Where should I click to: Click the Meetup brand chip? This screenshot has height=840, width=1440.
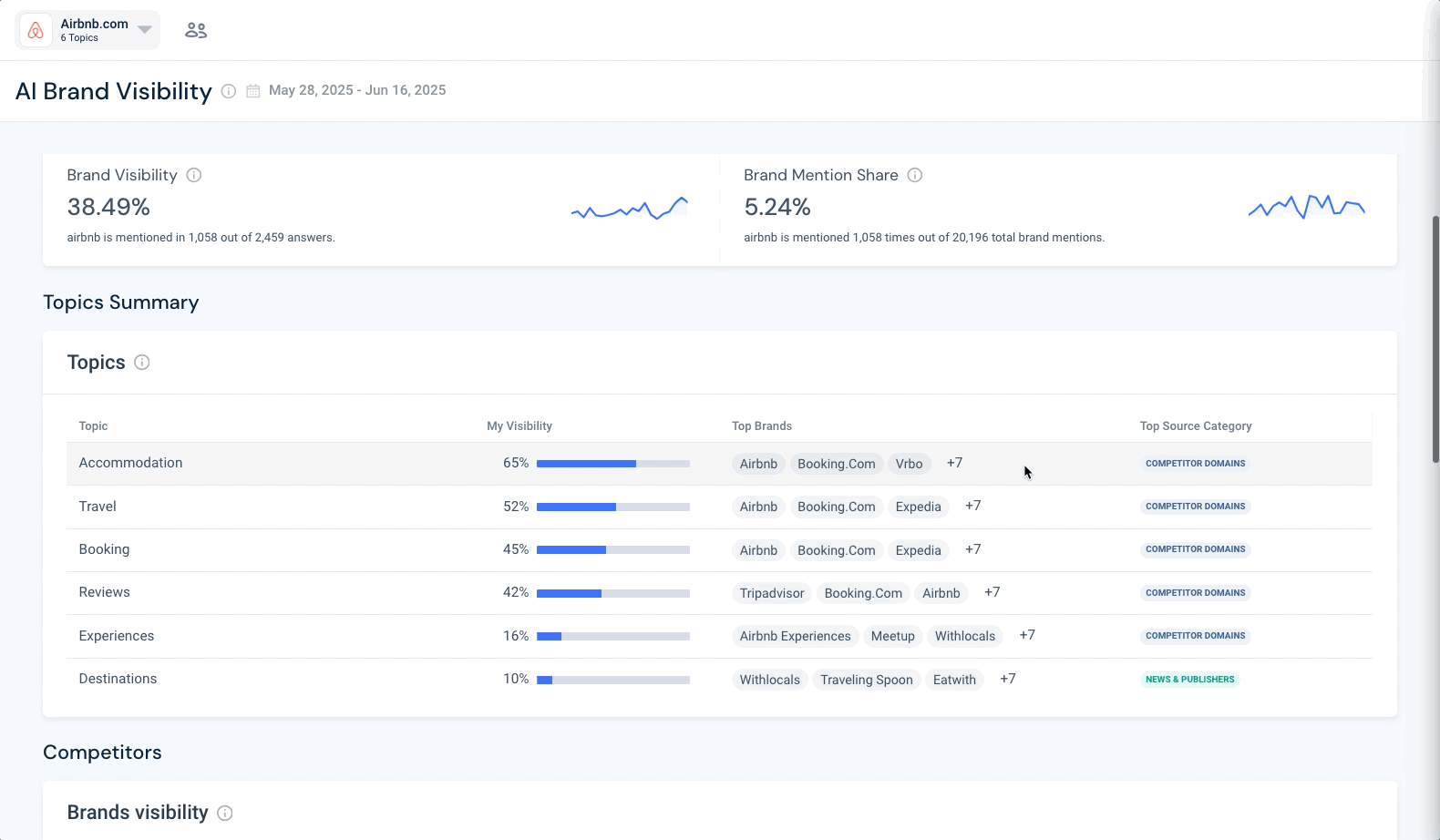(x=893, y=636)
